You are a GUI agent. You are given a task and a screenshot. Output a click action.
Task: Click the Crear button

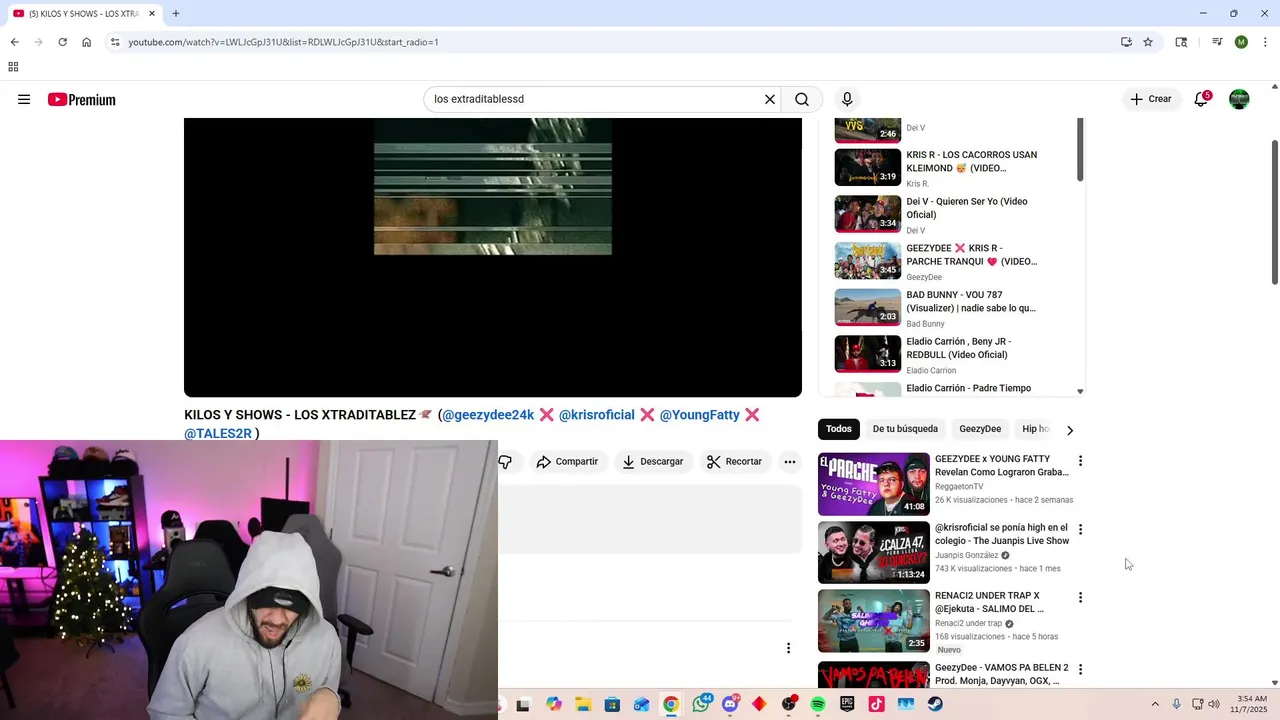(1151, 99)
